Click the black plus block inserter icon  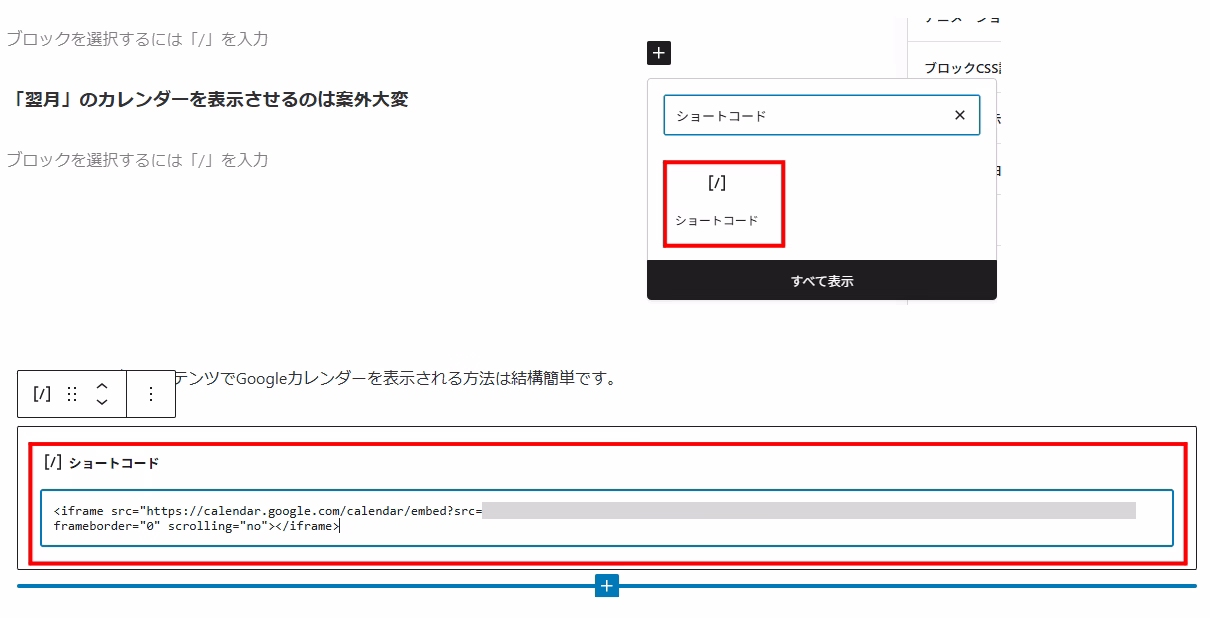658,54
